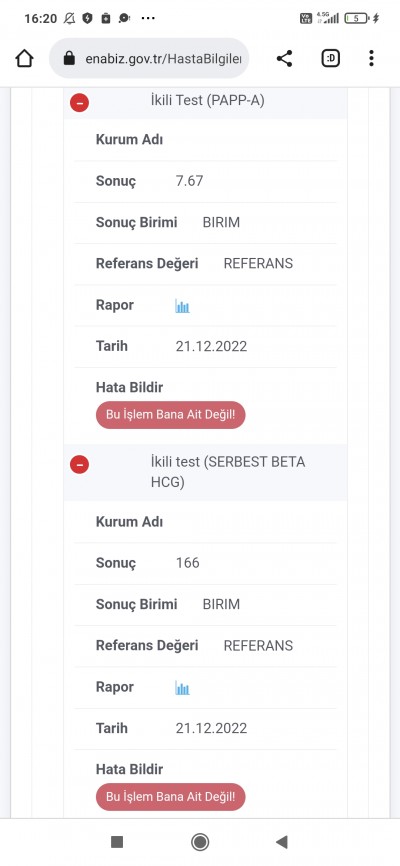The image size is (400, 866).
Task: Tap the Android back navigation triangle
Action: [282, 842]
